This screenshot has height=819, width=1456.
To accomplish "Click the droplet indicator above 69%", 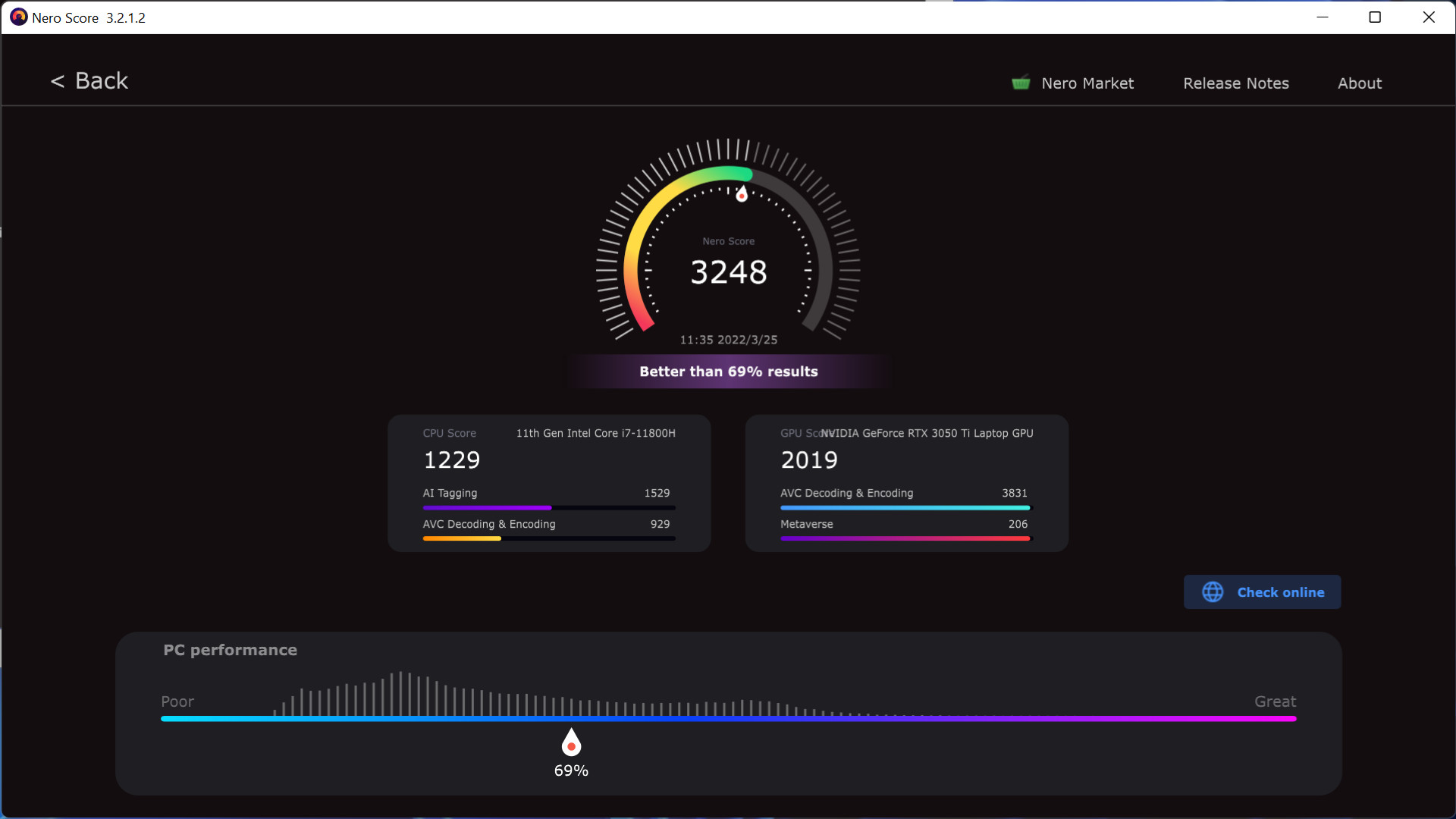I will click(x=571, y=743).
